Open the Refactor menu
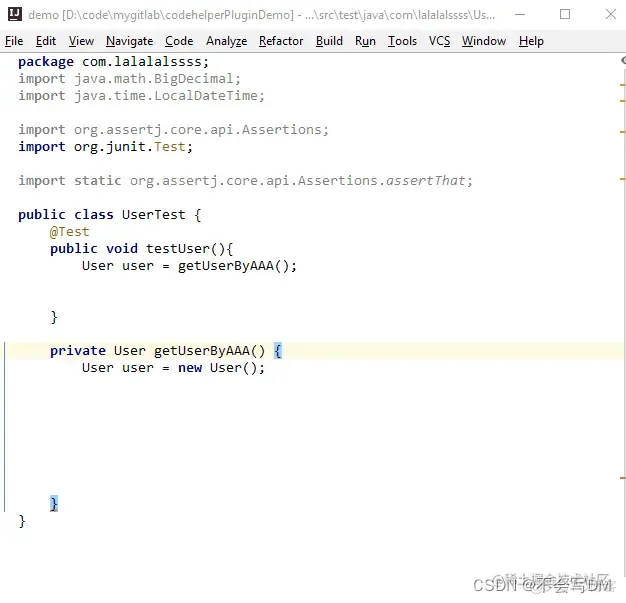Screen dimensions: 626x603 point(281,41)
